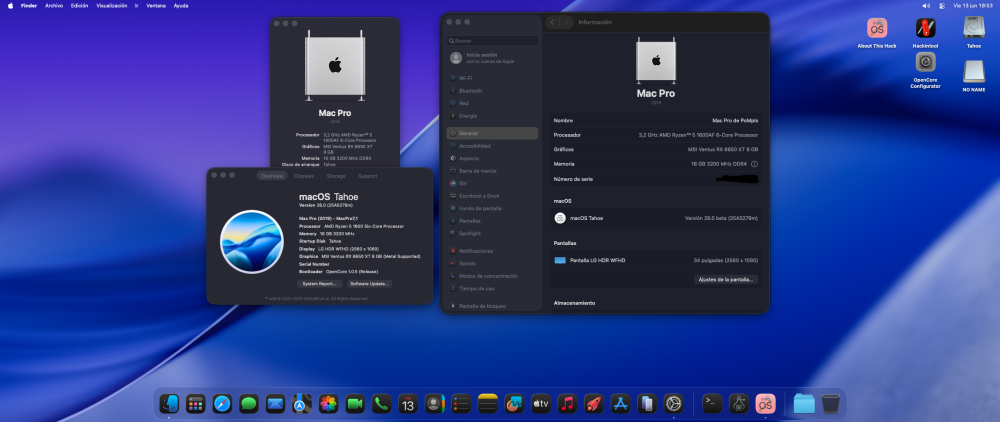Open FaceTime in the dock

(x=355, y=404)
